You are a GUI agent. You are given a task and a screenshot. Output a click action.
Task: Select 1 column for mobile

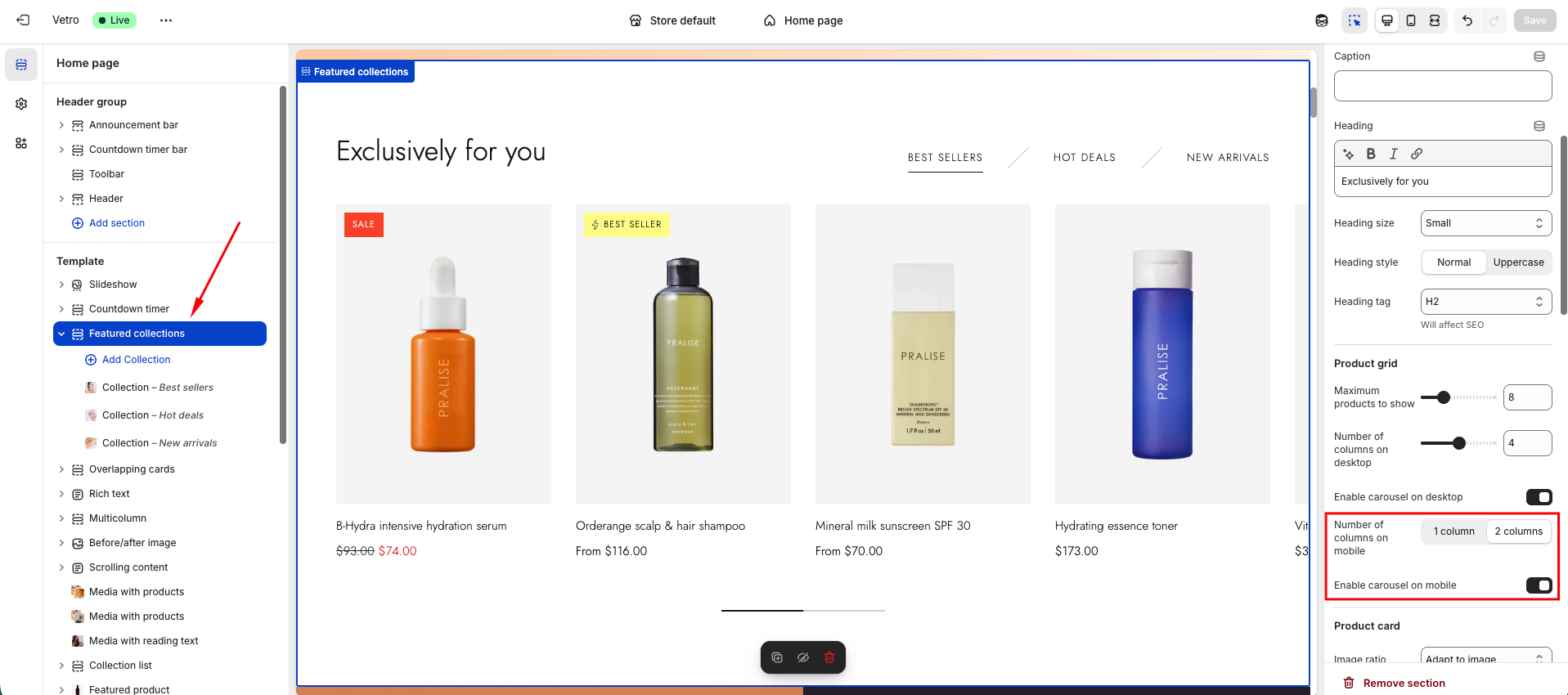pyautogui.click(x=1453, y=531)
